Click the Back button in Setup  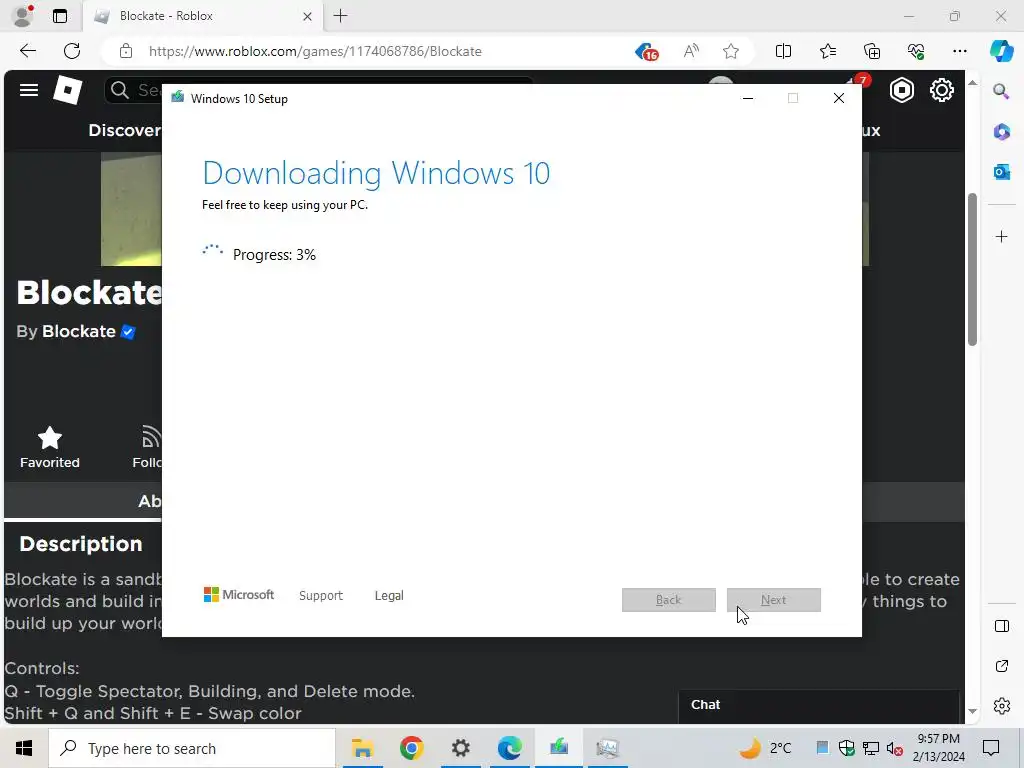[669, 600]
